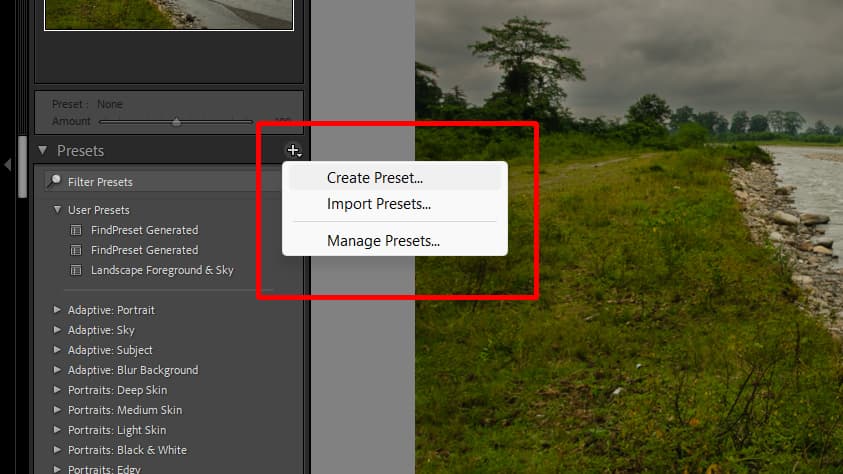Expand the Adaptive: Sky group
The height and width of the screenshot is (474, 843).
click(57, 329)
